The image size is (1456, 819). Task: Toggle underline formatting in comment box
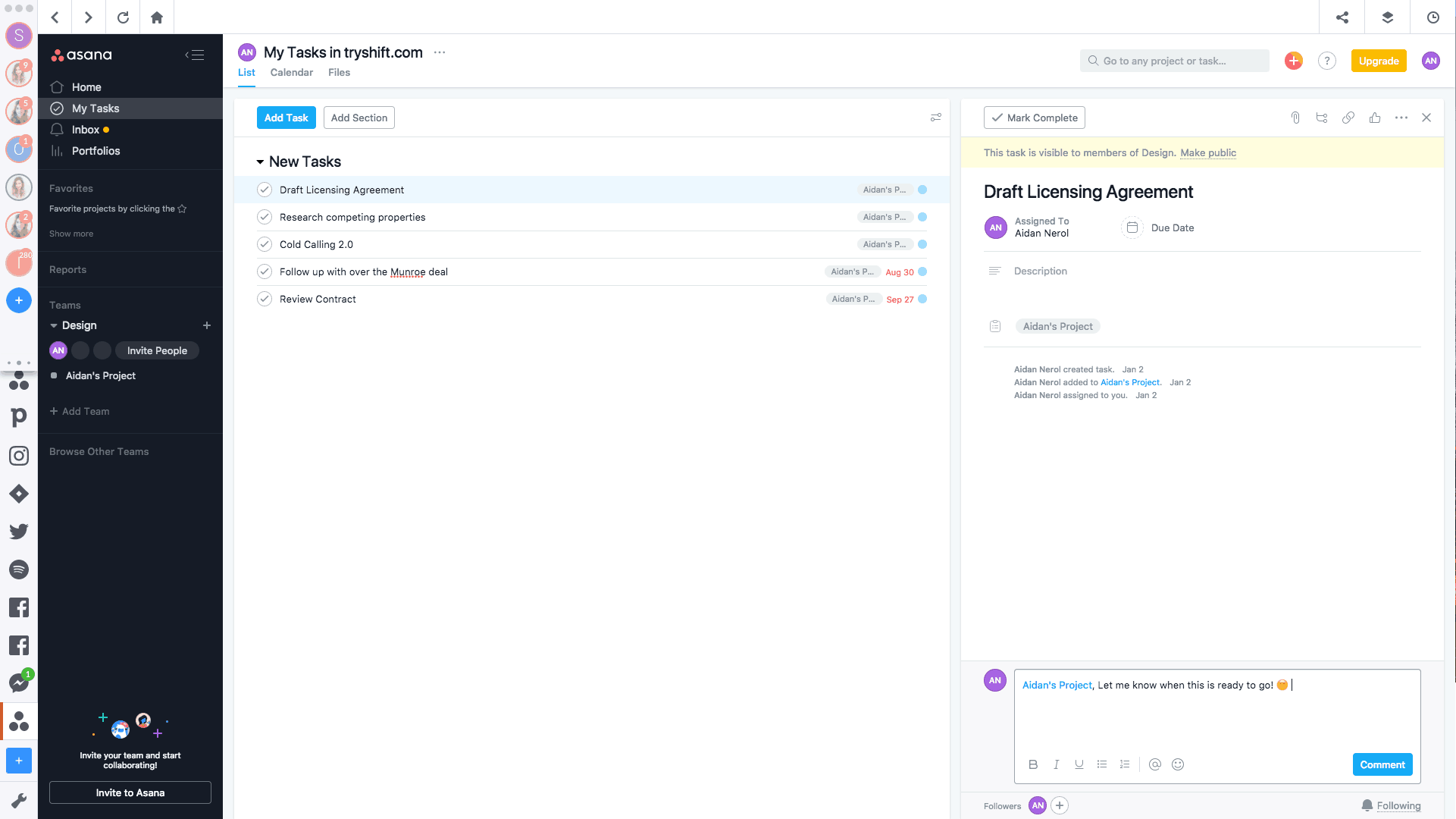(x=1079, y=764)
